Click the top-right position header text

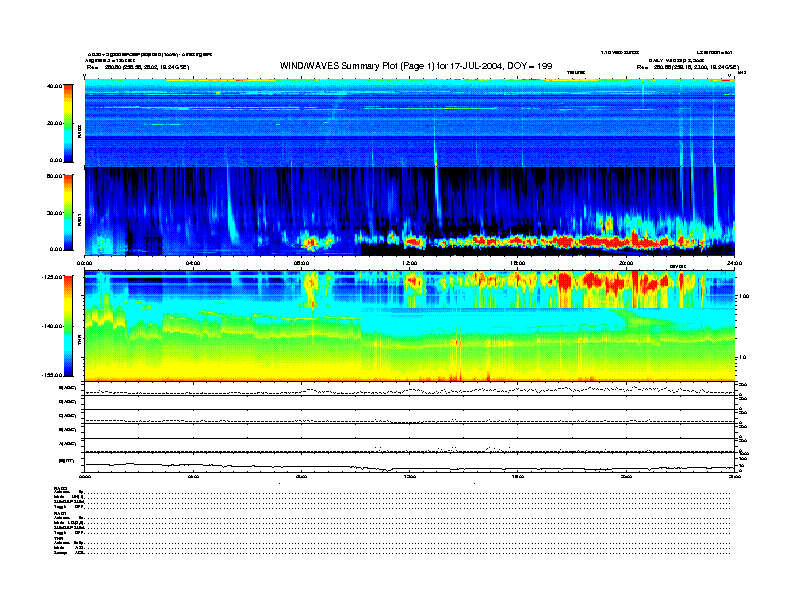point(688,67)
